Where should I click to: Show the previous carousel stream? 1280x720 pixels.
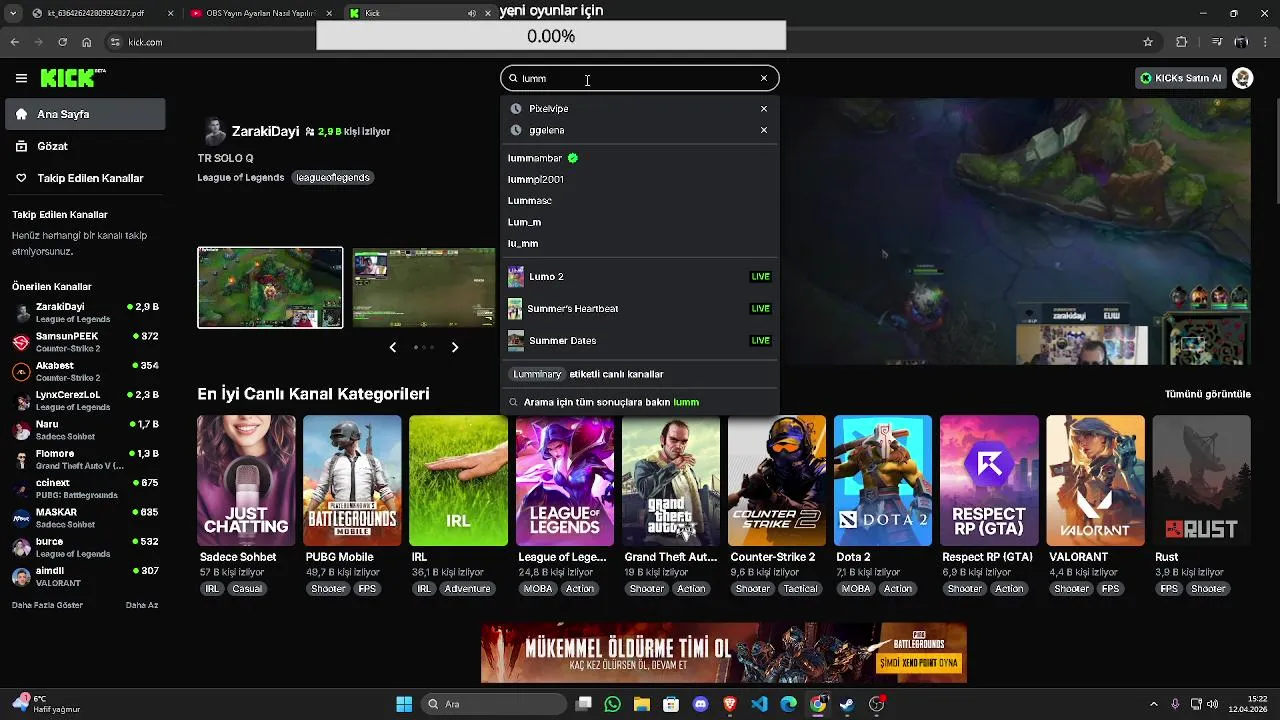[393, 347]
